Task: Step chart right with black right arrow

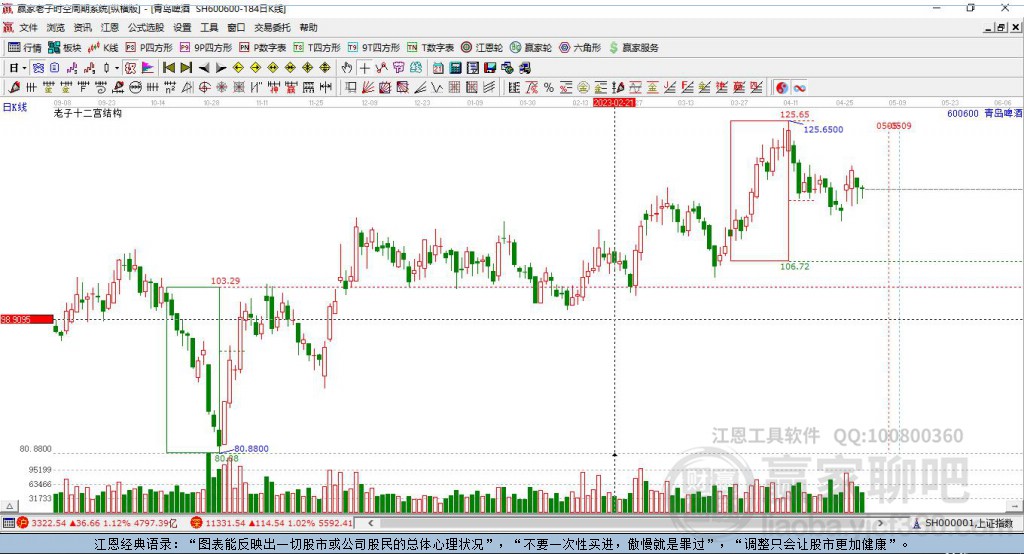Action: pos(221,68)
